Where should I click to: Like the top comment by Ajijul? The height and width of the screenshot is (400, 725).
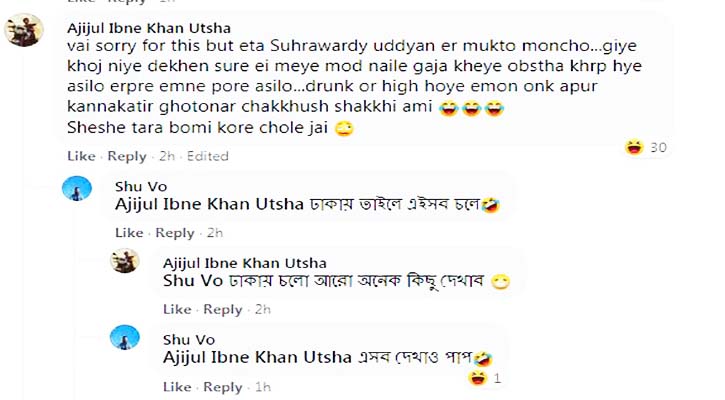[81, 156]
